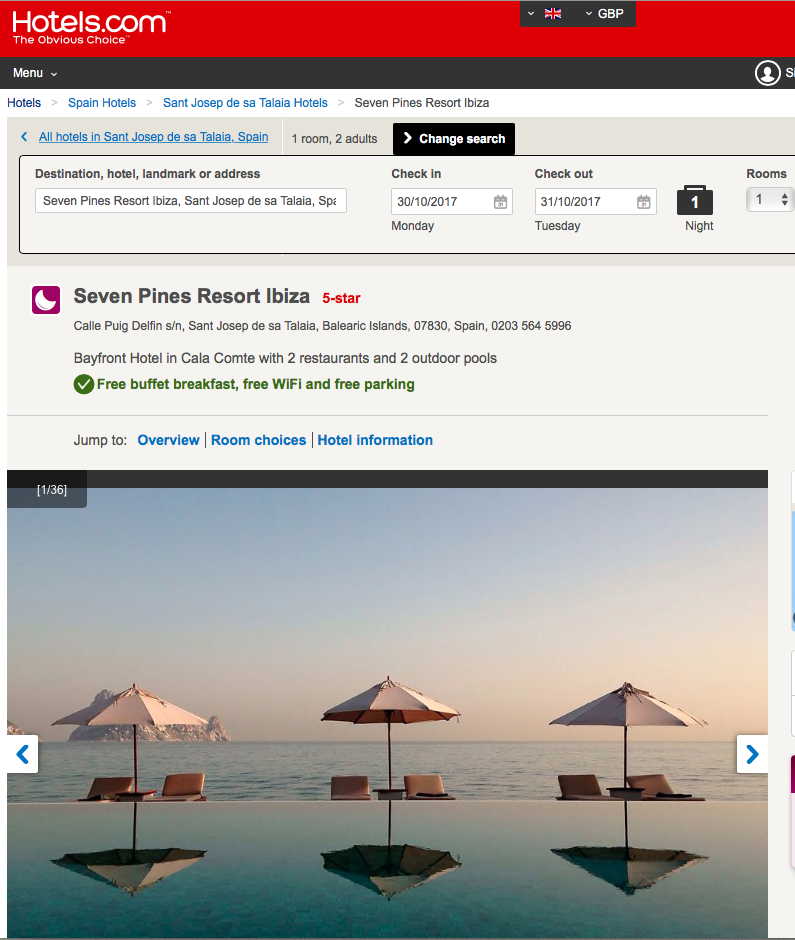Image resolution: width=795 pixels, height=940 pixels.
Task: Jump to the Overview section
Action: tap(168, 440)
